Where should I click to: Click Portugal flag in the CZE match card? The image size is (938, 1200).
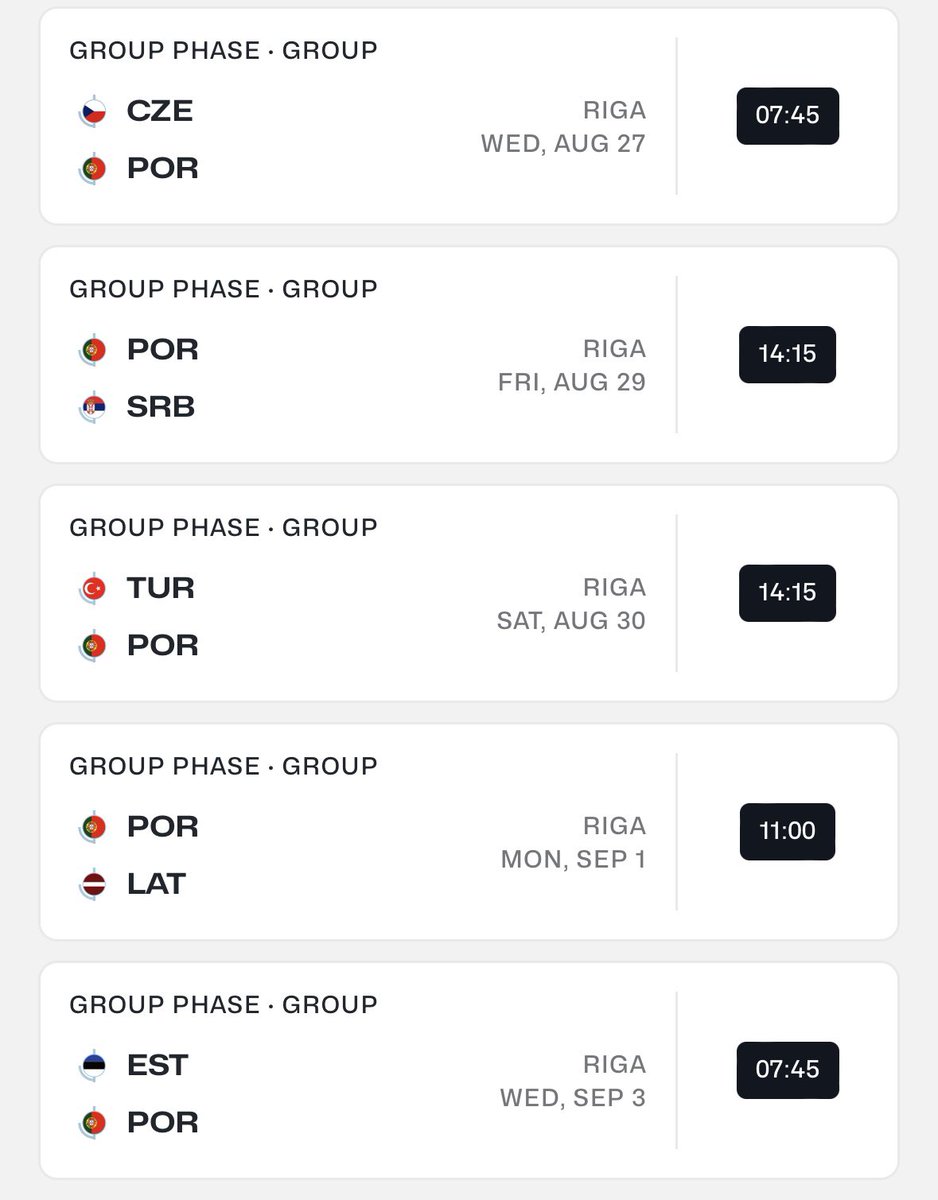tap(93, 169)
